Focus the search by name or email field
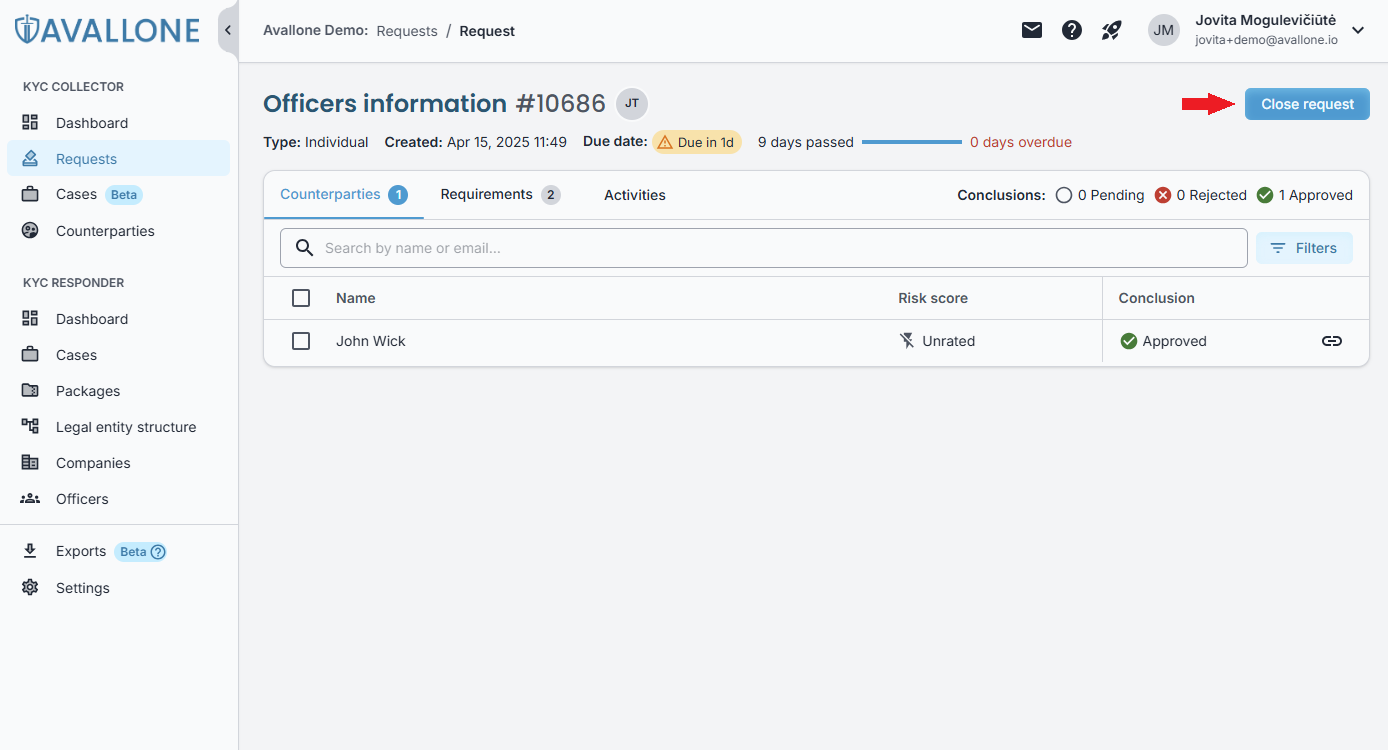Screen dimensions: 1388x750 pyautogui.click(x=764, y=248)
